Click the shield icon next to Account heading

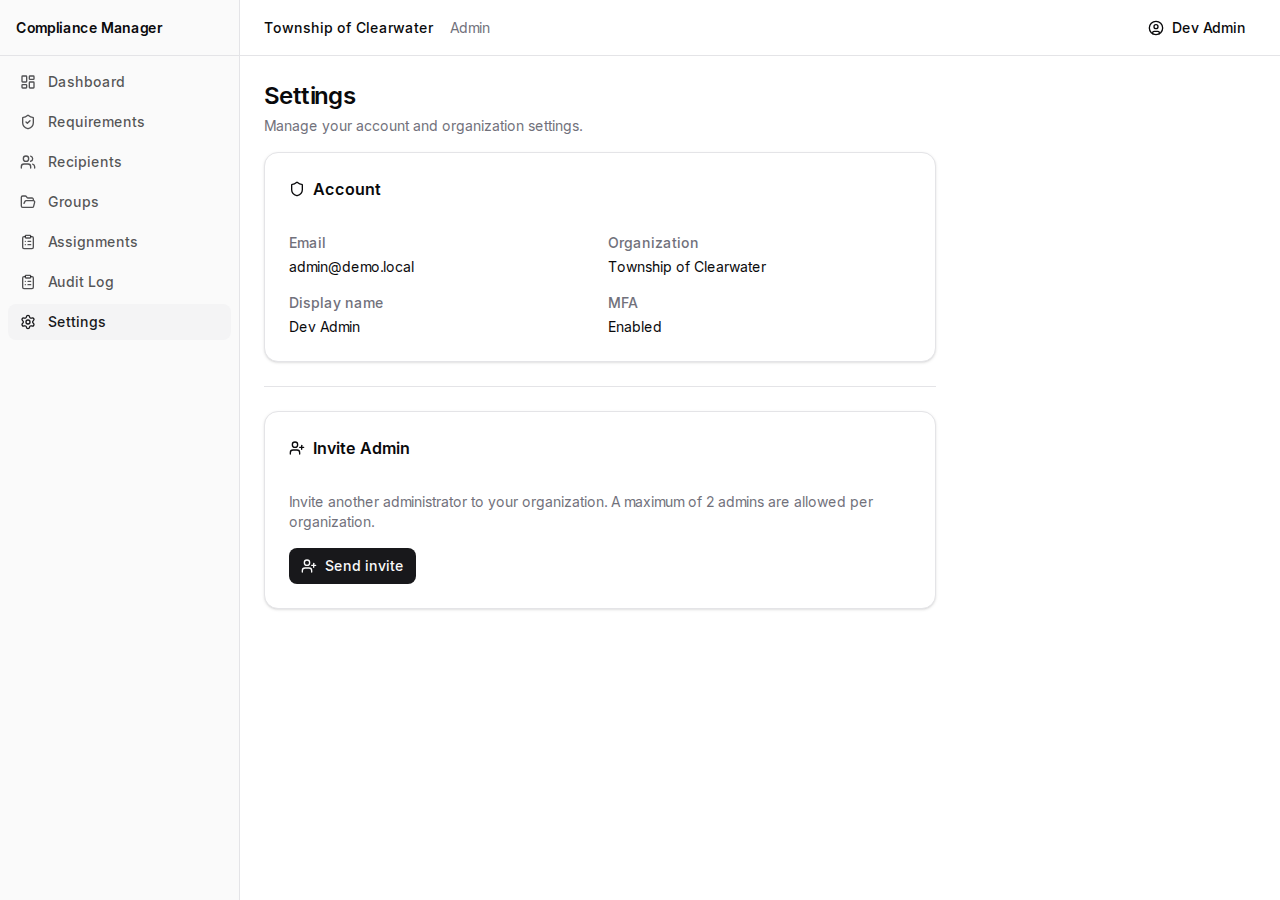[297, 189]
